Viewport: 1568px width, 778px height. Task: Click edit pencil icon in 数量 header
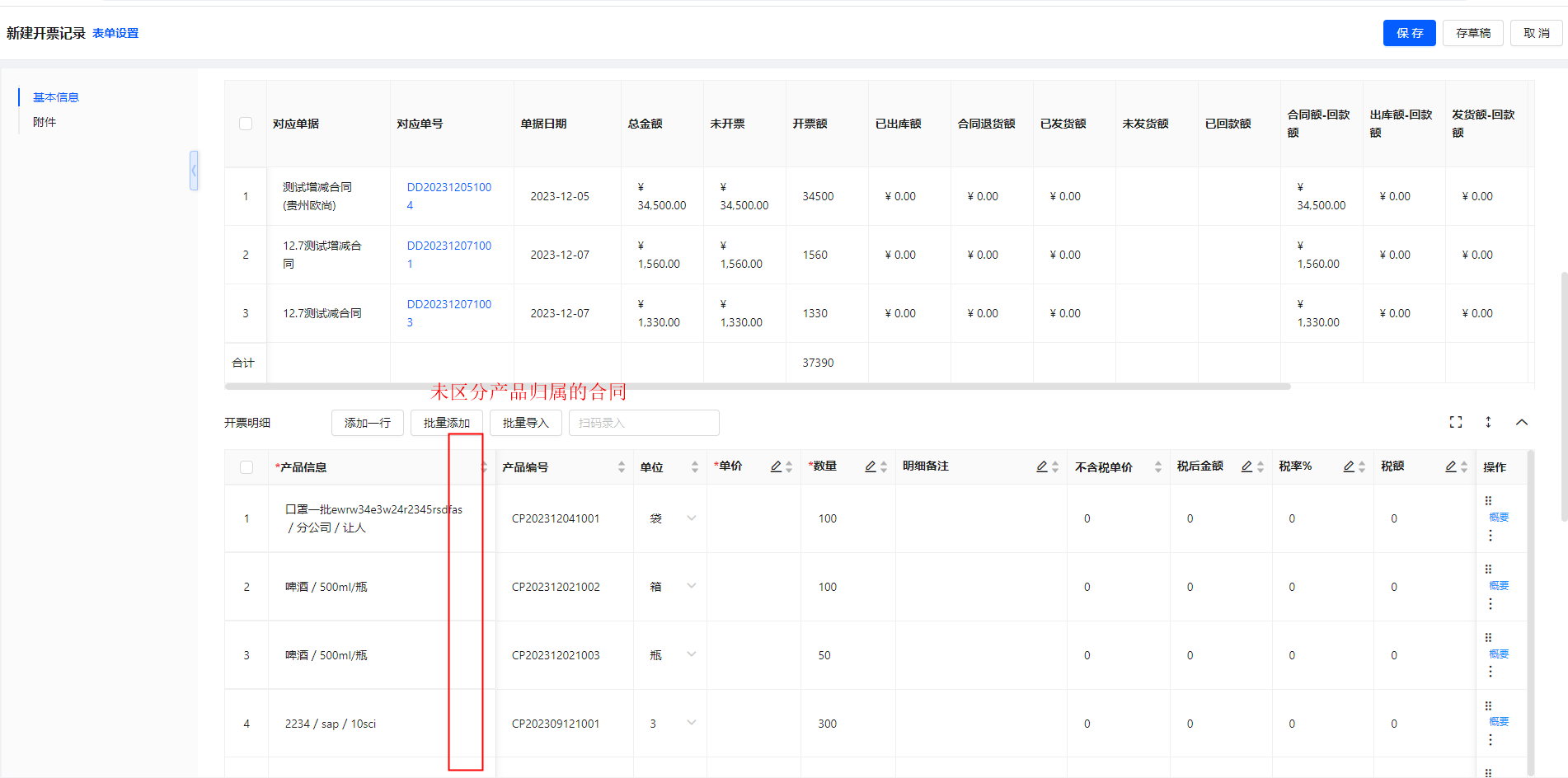(x=871, y=466)
